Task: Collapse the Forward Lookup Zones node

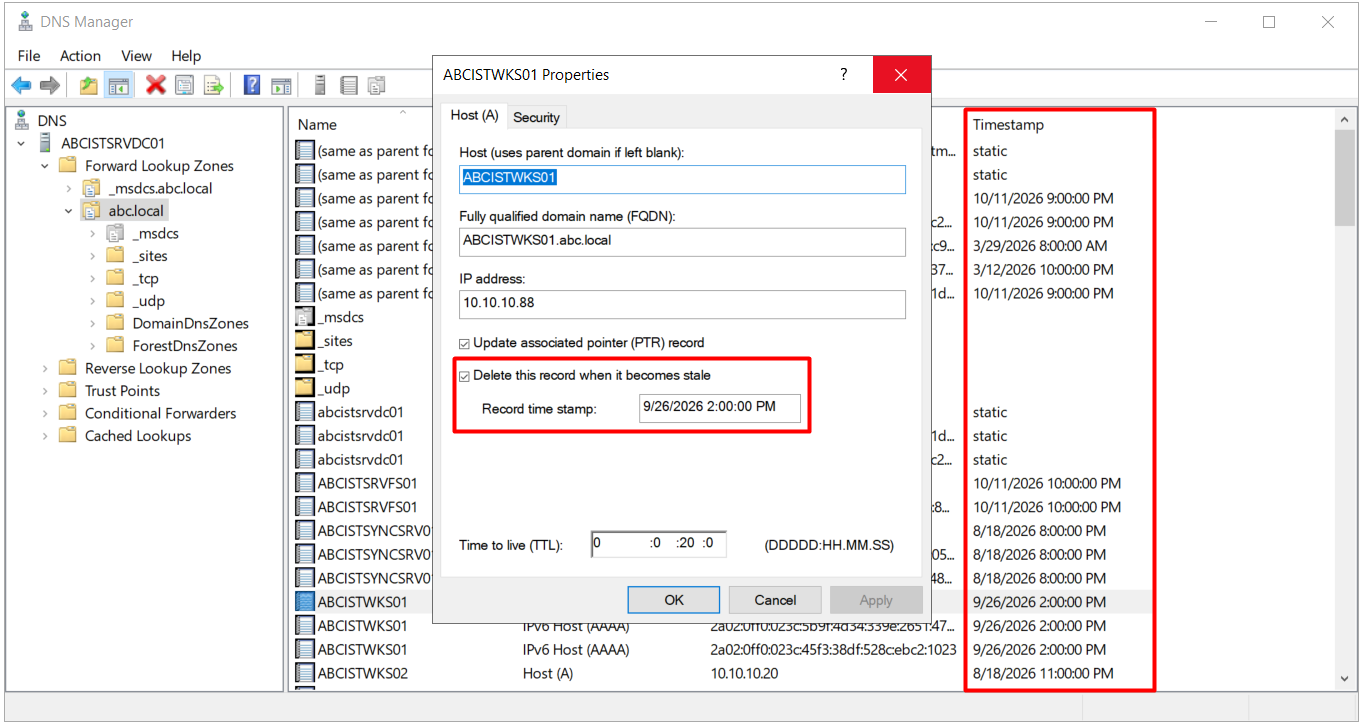Action: 45,166
